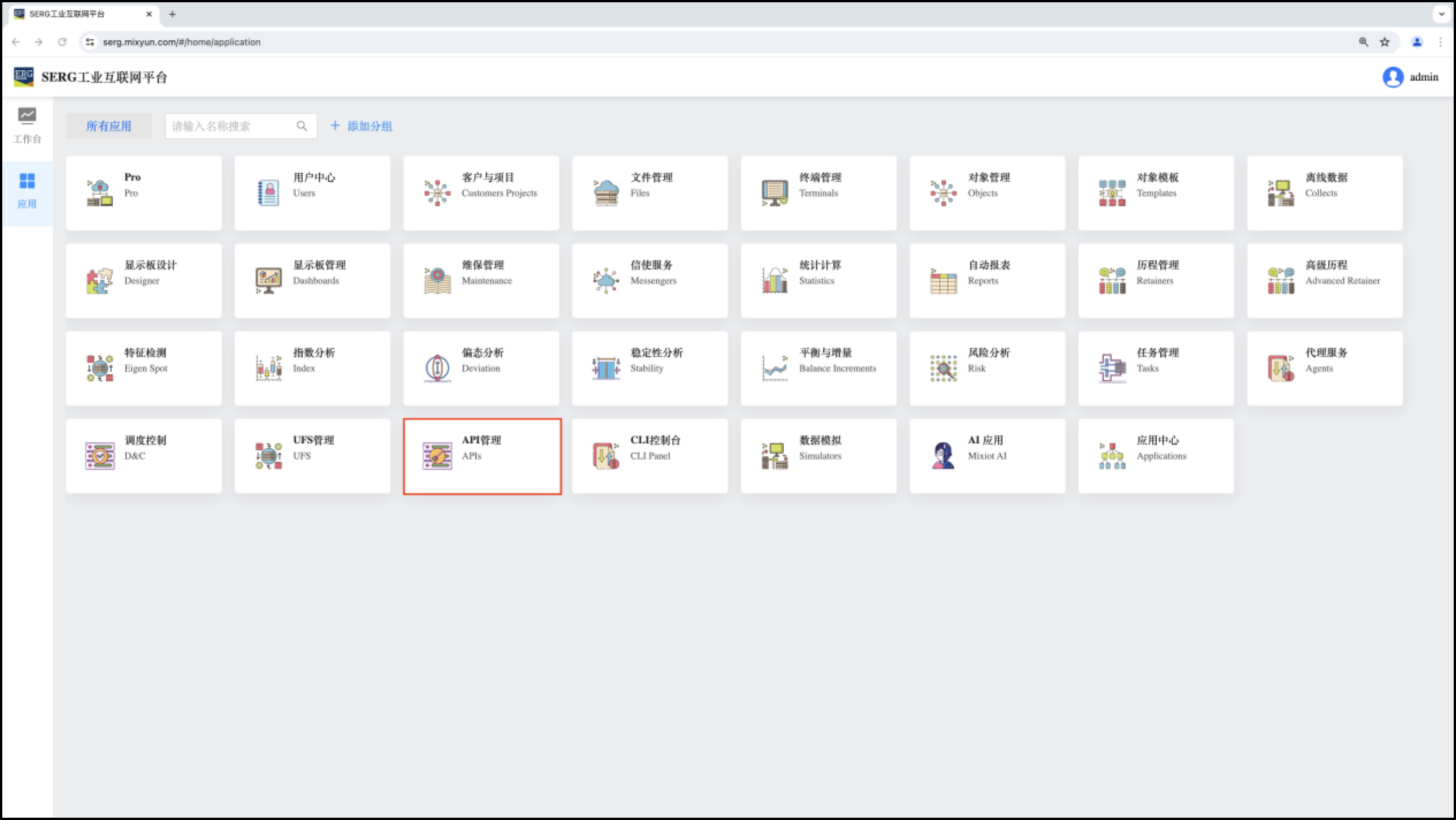
Task: Select the 所有应用 group tab
Action: pos(109,126)
